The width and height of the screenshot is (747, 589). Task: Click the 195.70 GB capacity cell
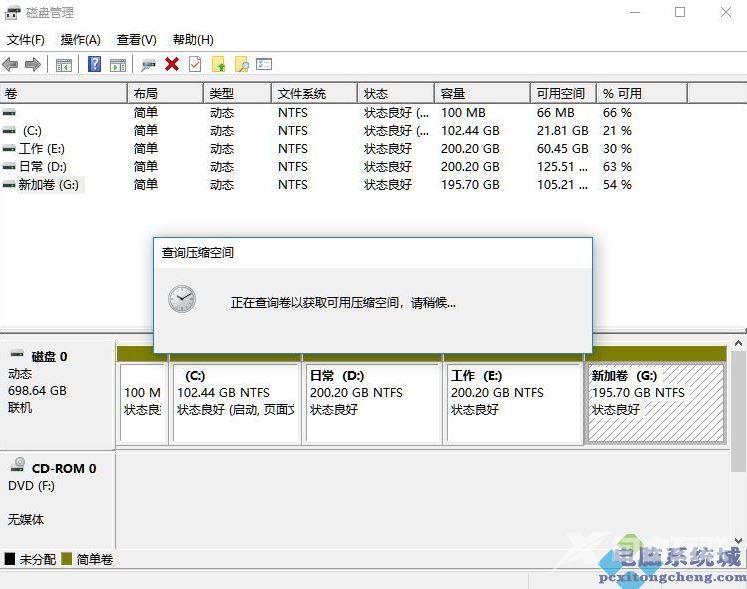pos(470,185)
